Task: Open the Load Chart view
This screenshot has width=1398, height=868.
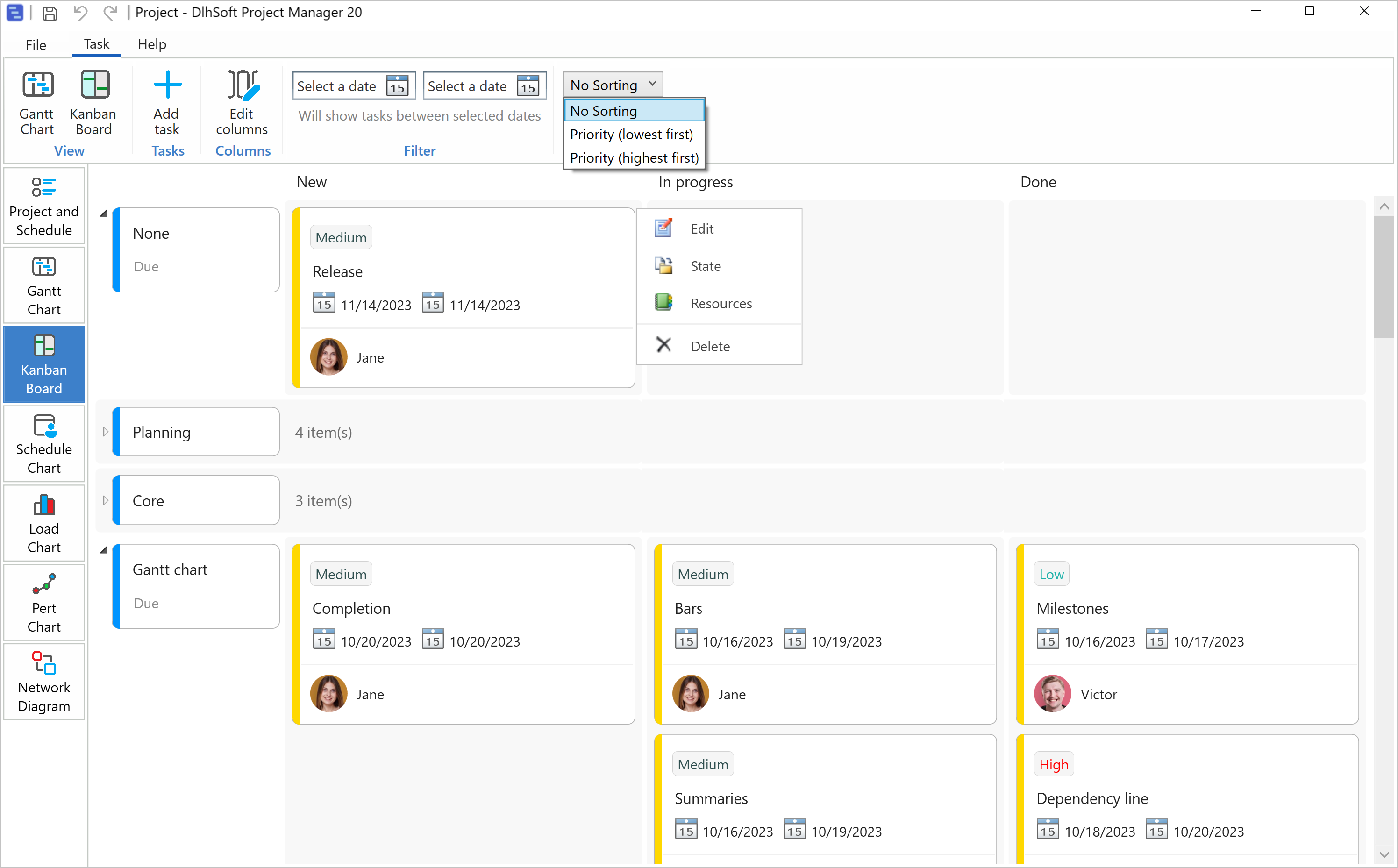Action: tap(43, 522)
